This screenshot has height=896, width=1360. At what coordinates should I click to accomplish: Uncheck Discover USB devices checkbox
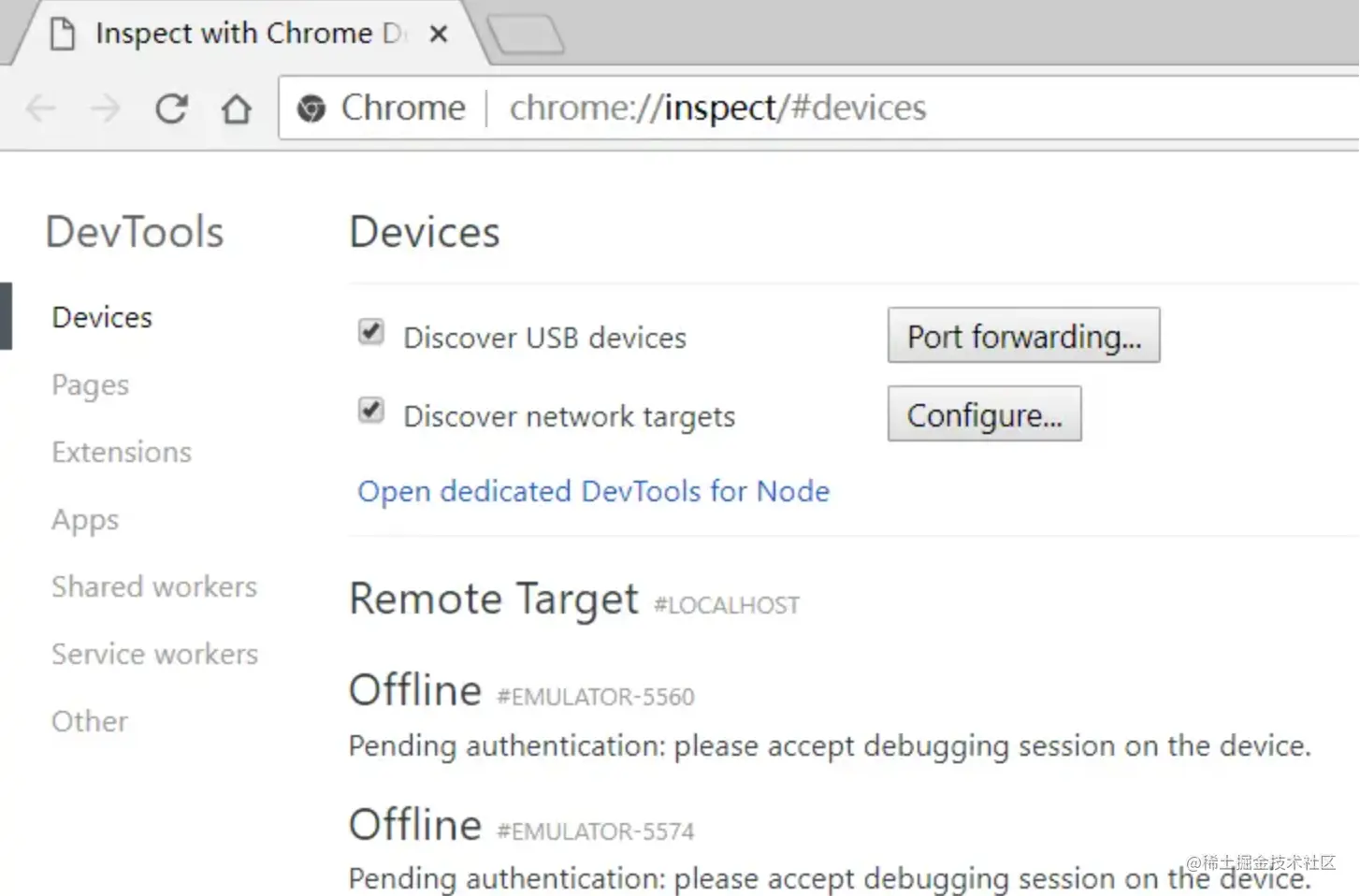point(371,332)
